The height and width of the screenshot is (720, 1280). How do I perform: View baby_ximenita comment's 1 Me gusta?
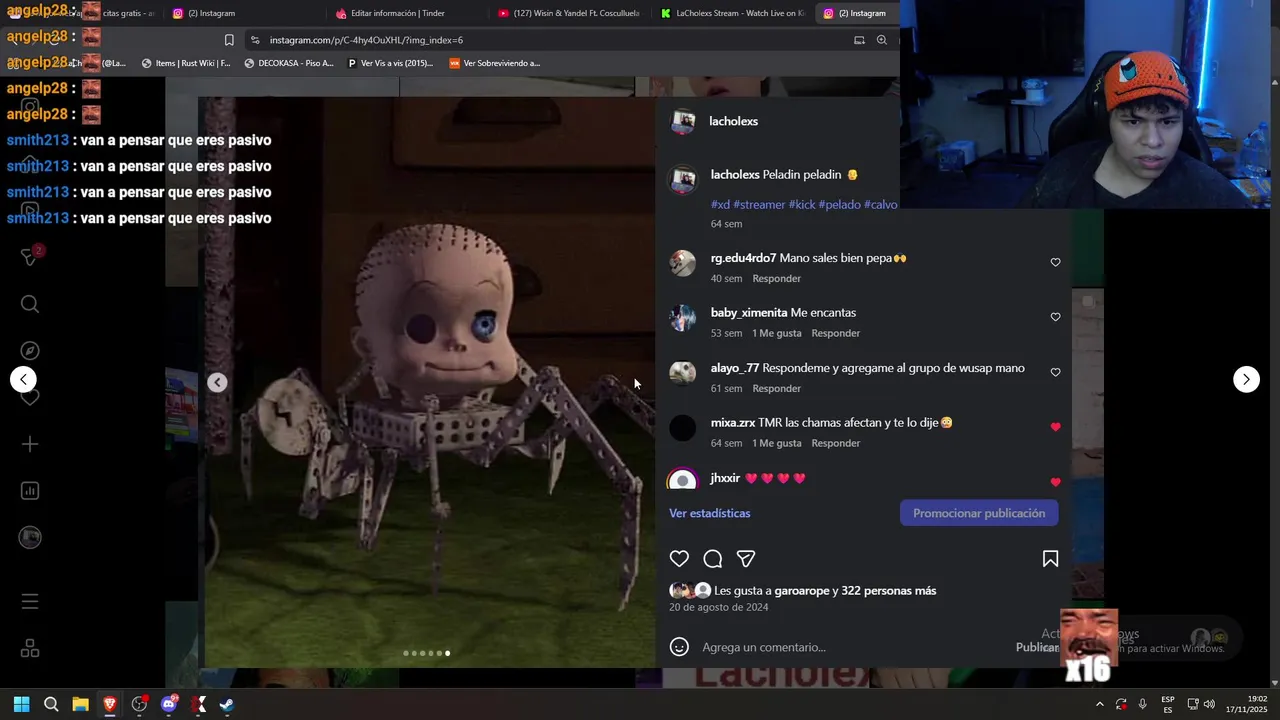(x=777, y=333)
